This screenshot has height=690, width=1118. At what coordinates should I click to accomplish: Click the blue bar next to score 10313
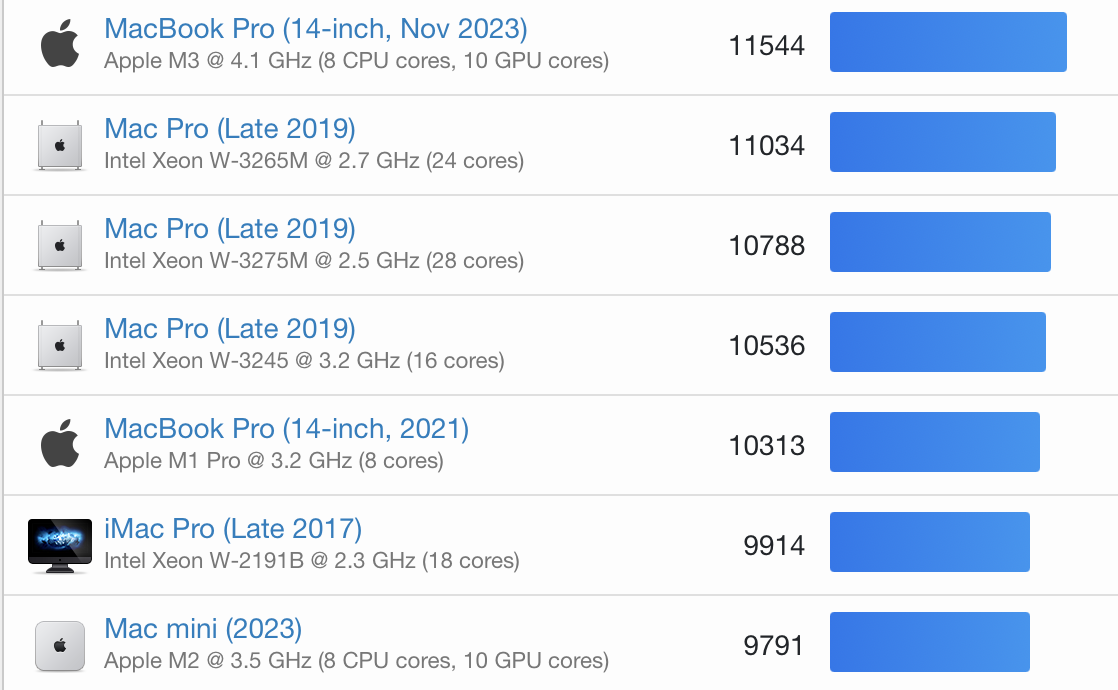[x=934, y=442]
